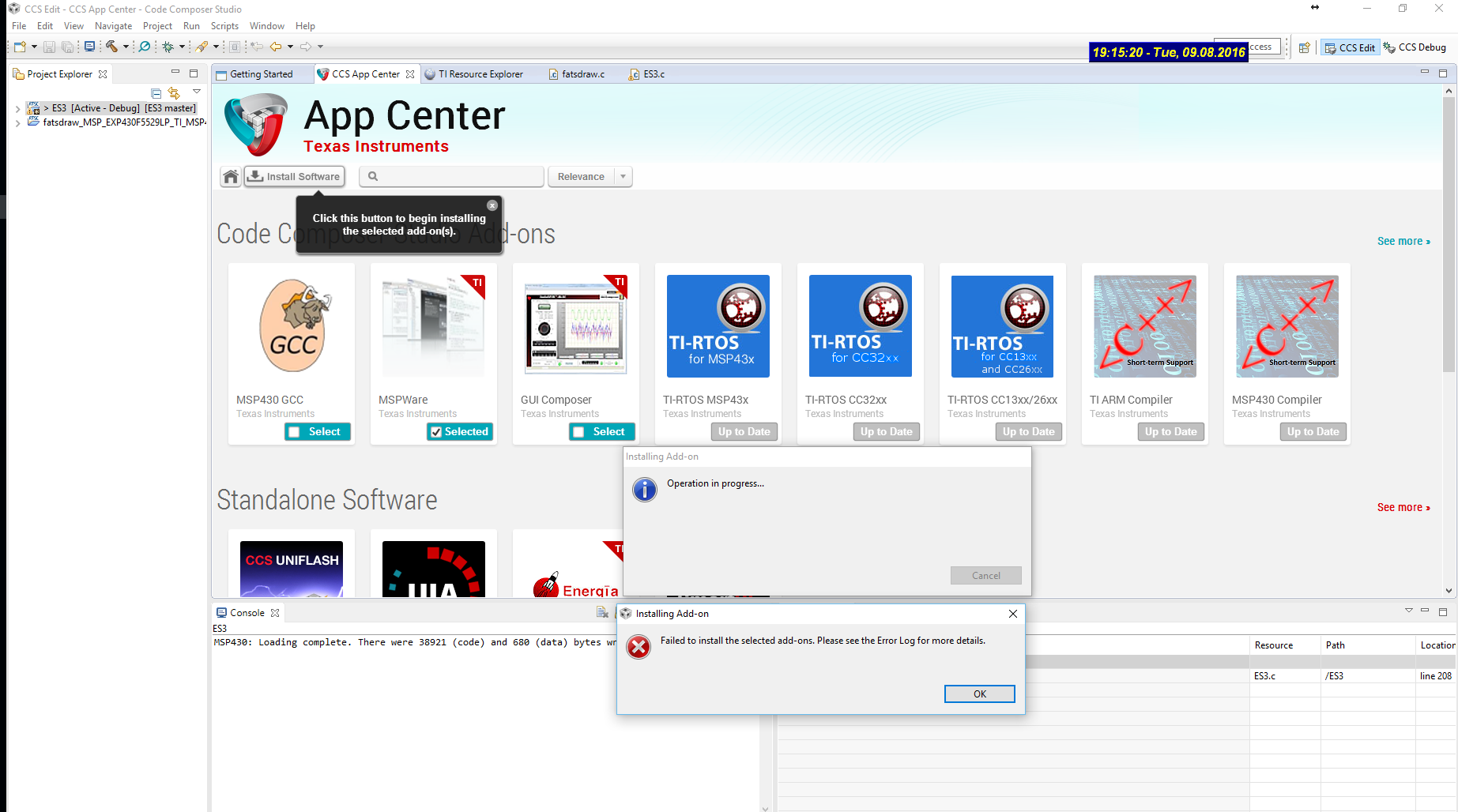This screenshot has height=812, width=1458.
Task: Open the Navigate menu
Action: click(x=114, y=26)
